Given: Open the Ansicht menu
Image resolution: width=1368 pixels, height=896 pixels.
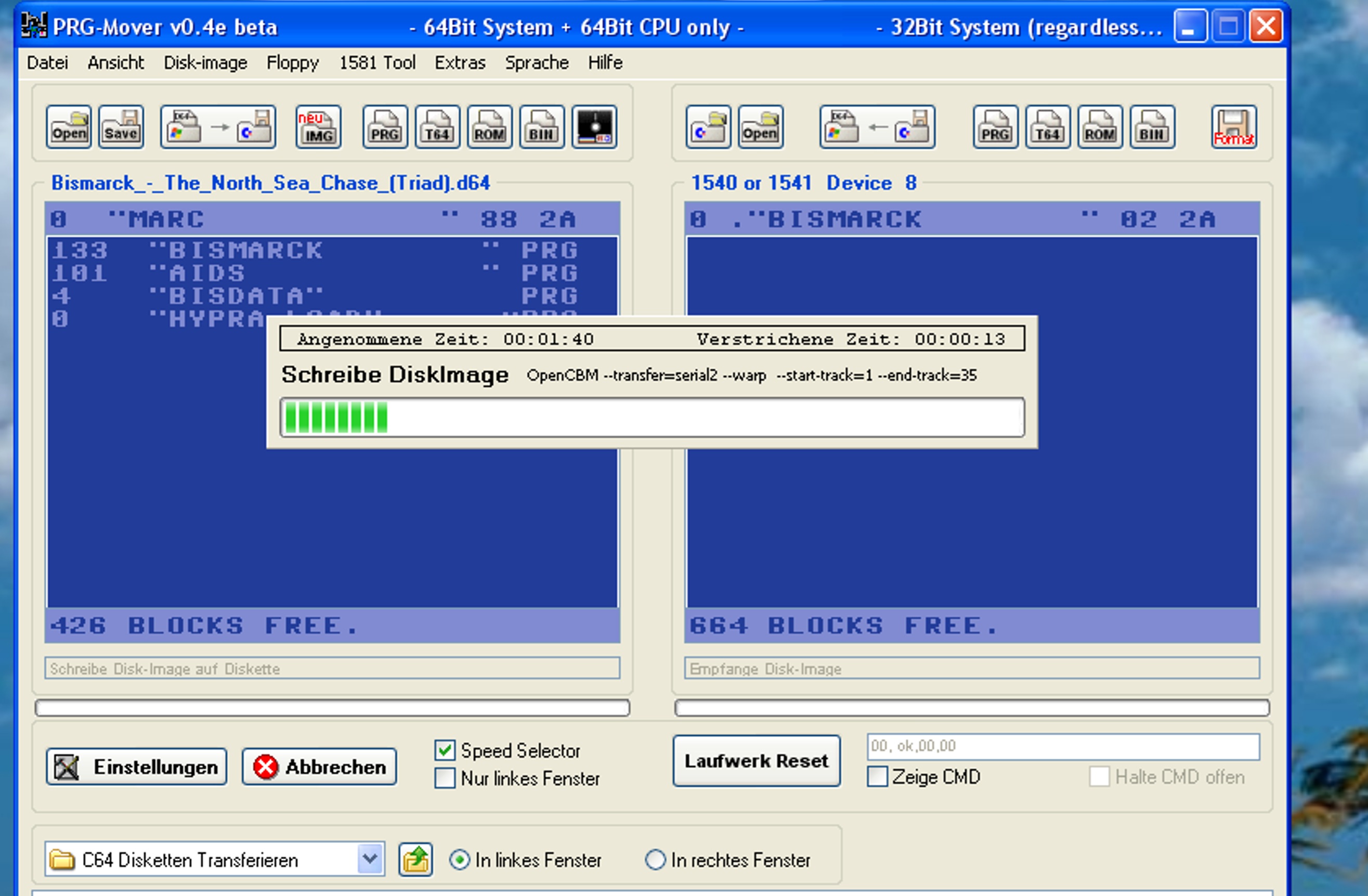Looking at the screenshot, I should pos(115,62).
